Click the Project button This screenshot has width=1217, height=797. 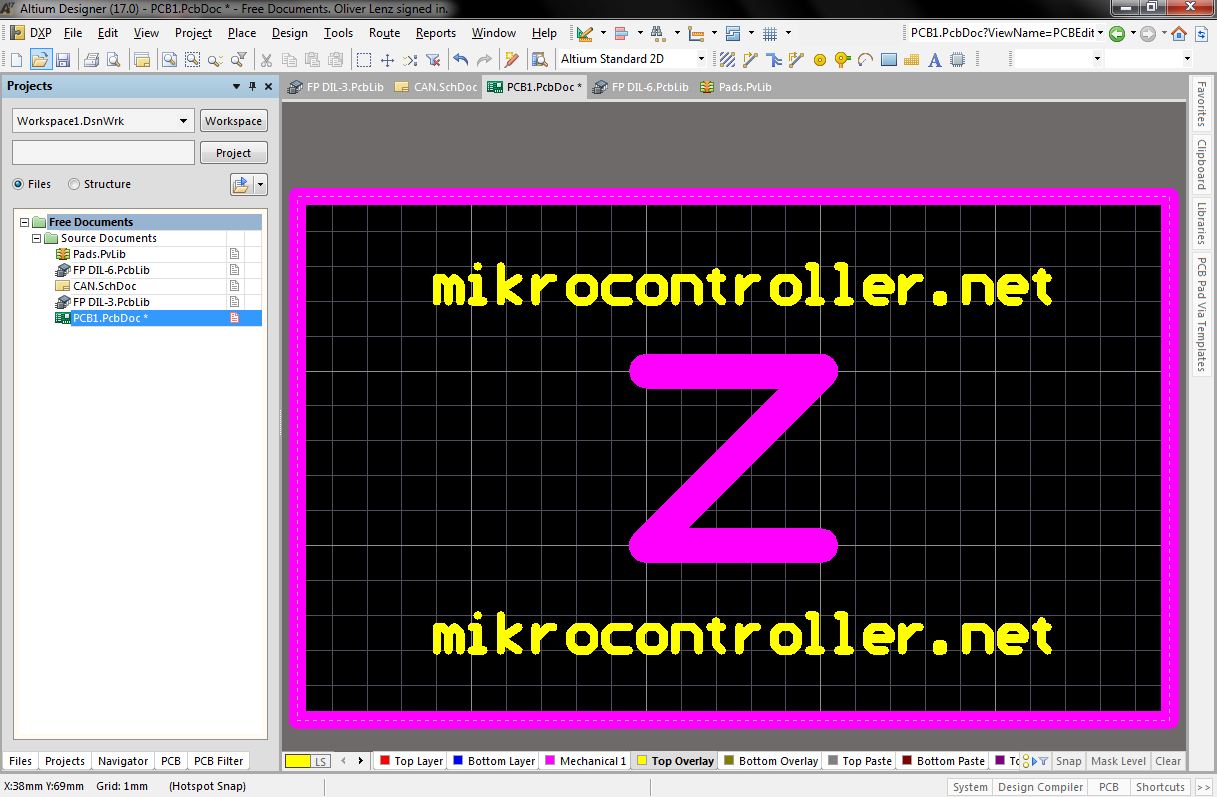coord(234,153)
